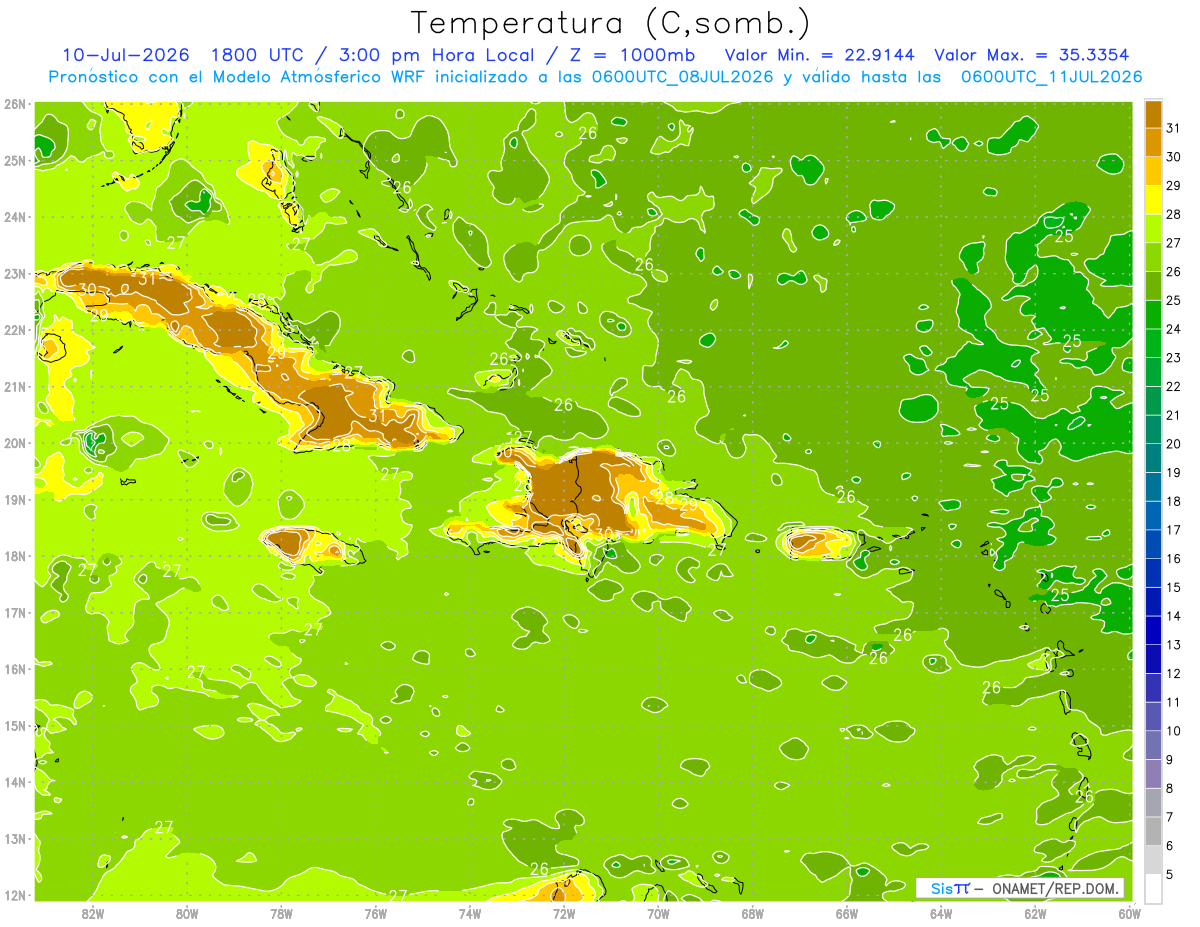Click the 82W longitude axis label
The image size is (1200, 927).
pos(93,913)
